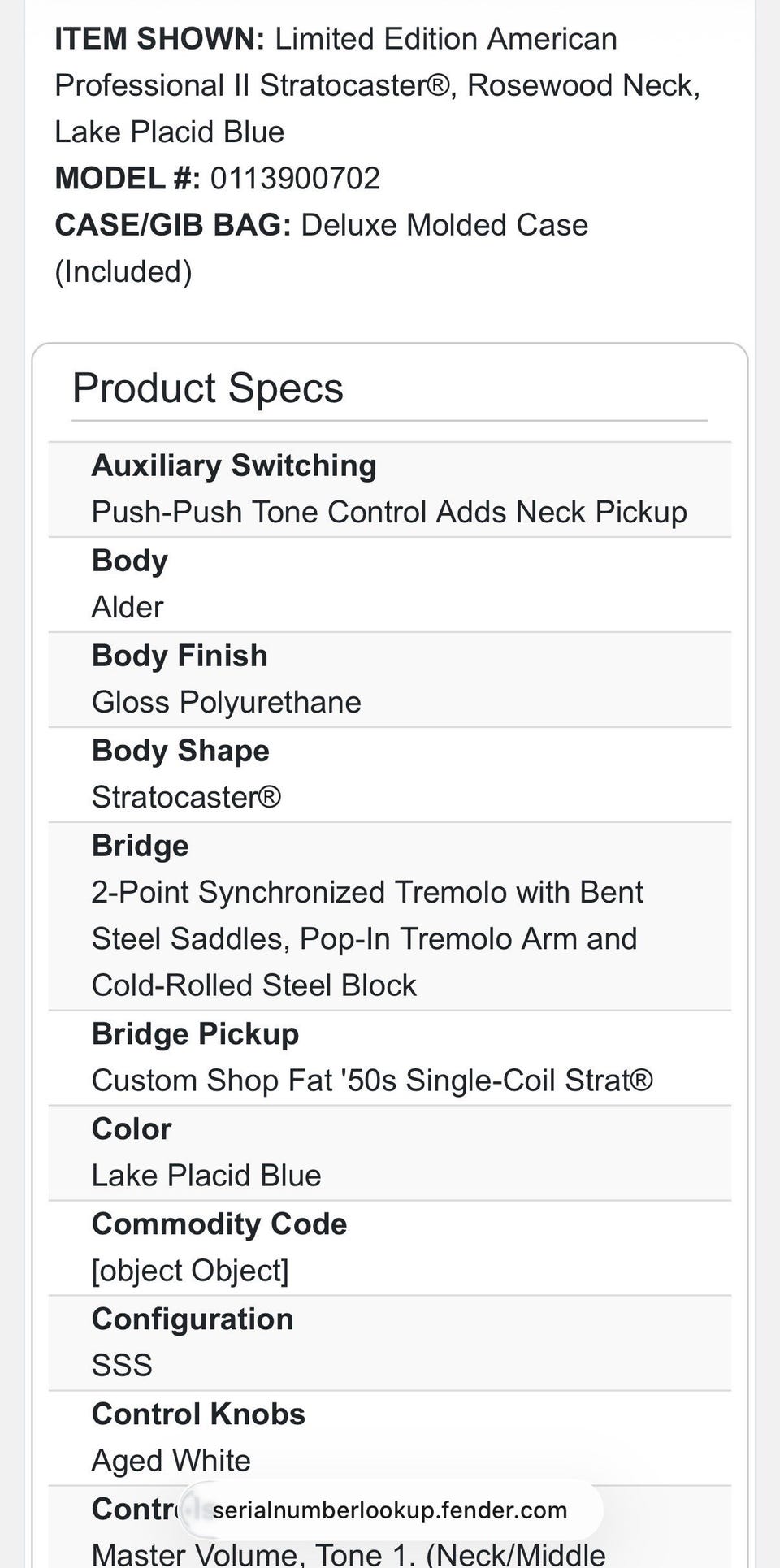This screenshot has width=780, height=1568.
Task: Click the Push-Push Tone Control value text
Action: (389, 512)
